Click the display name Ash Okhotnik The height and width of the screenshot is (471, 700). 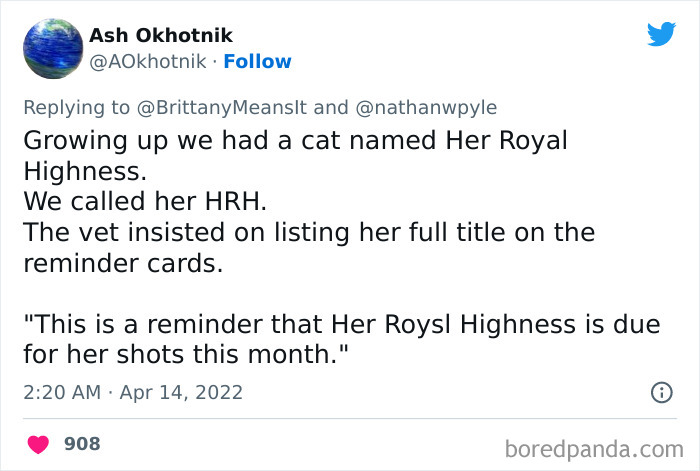coord(161,35)
